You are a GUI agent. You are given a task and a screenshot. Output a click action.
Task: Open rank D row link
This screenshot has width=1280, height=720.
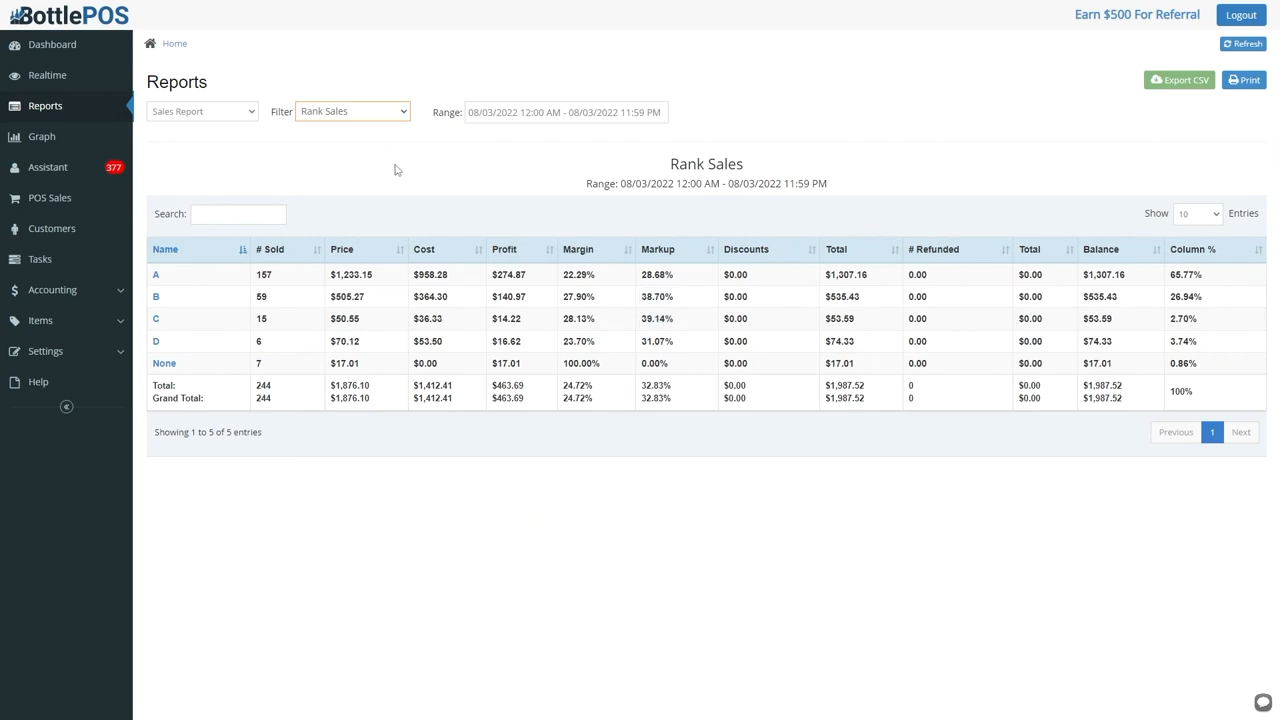(x=156, y=342)
